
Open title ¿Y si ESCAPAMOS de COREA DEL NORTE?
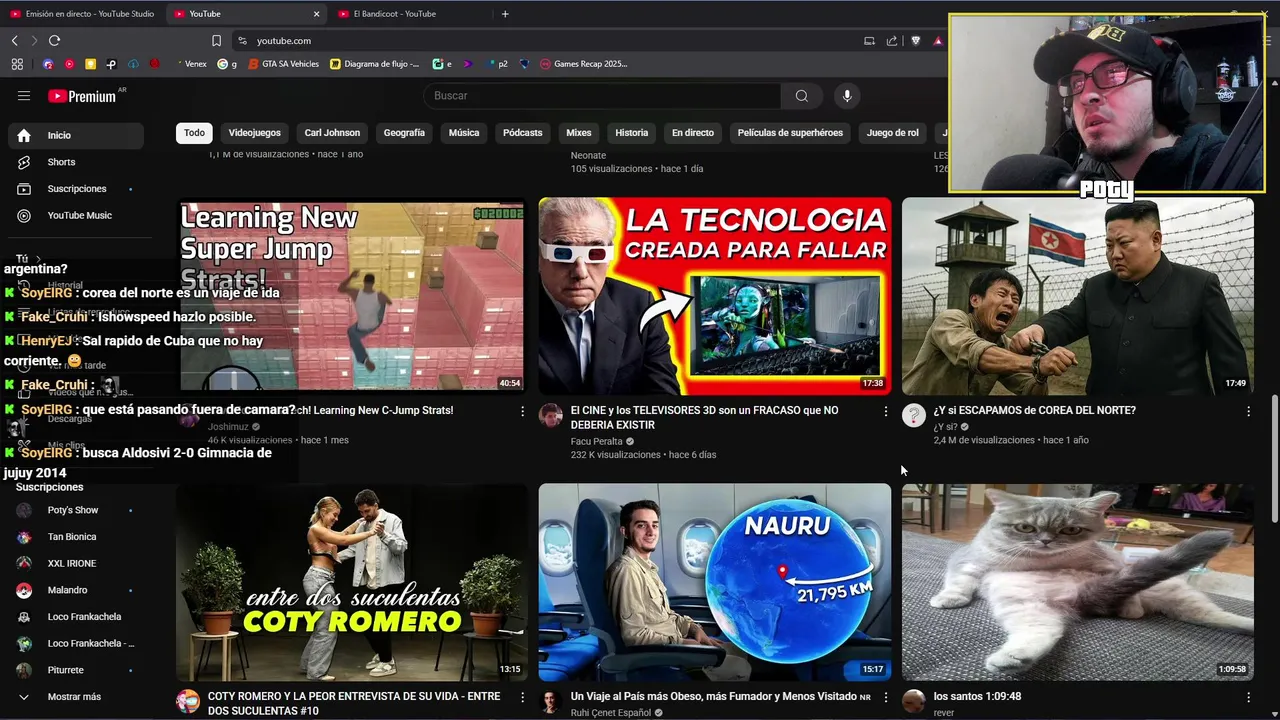click(x=1034, y=411)
